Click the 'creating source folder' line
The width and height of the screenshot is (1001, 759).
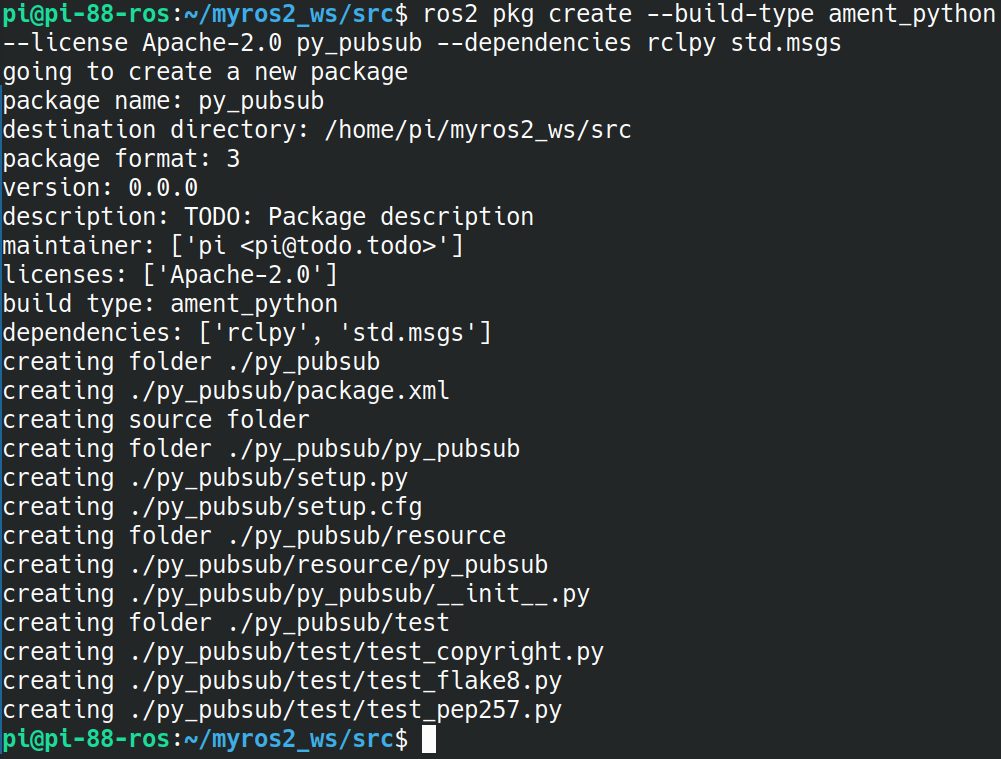point(156,419)
